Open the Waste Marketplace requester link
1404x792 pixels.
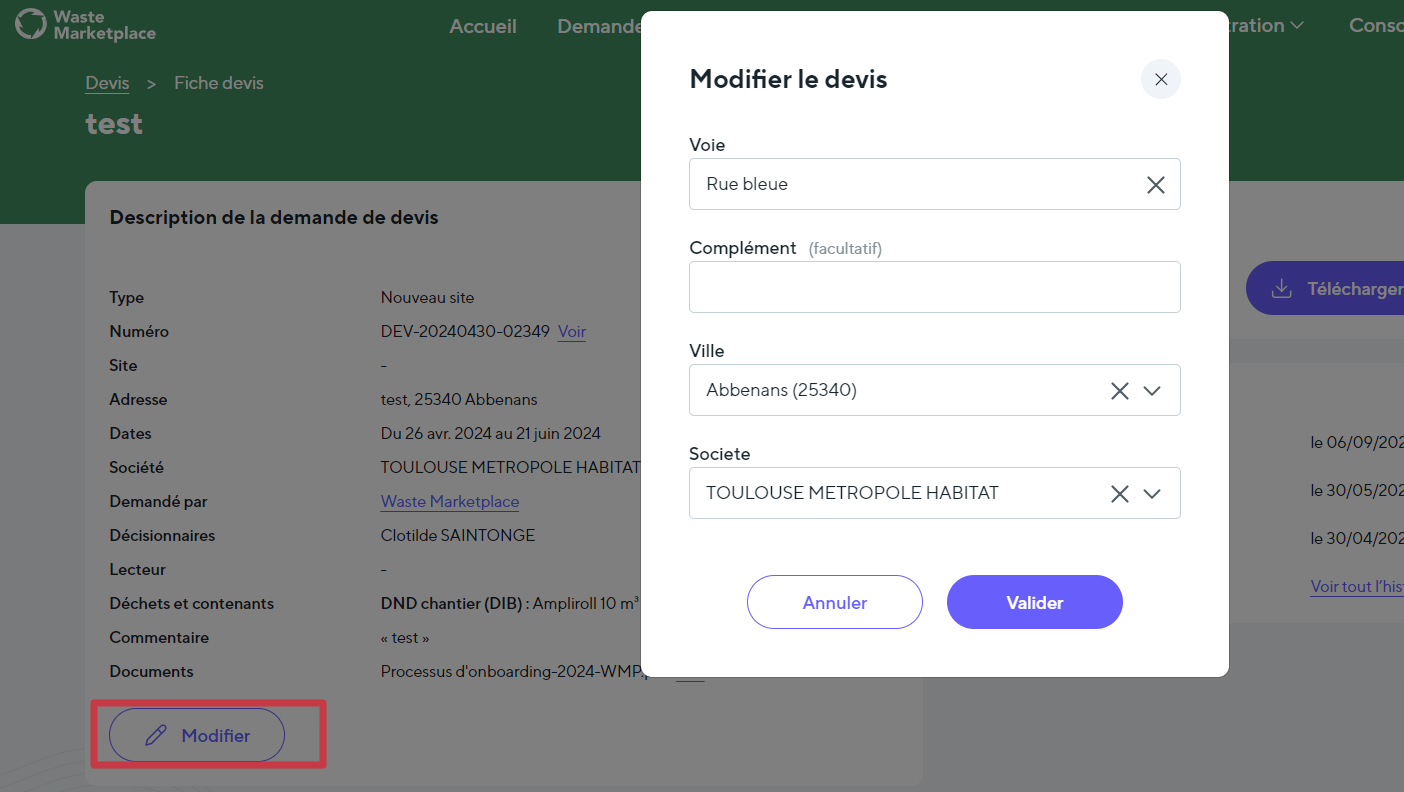tap(450, 501)
